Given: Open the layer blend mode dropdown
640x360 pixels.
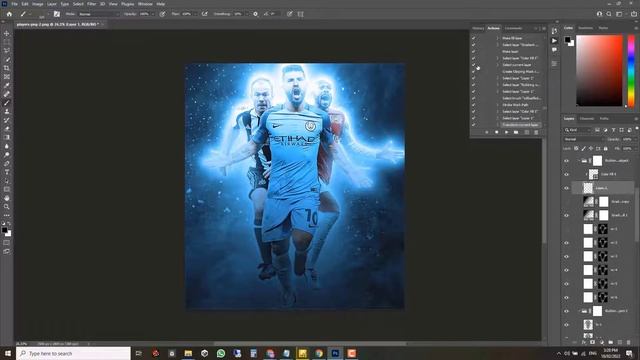Looking at the screenshot, I should [584, 139].
